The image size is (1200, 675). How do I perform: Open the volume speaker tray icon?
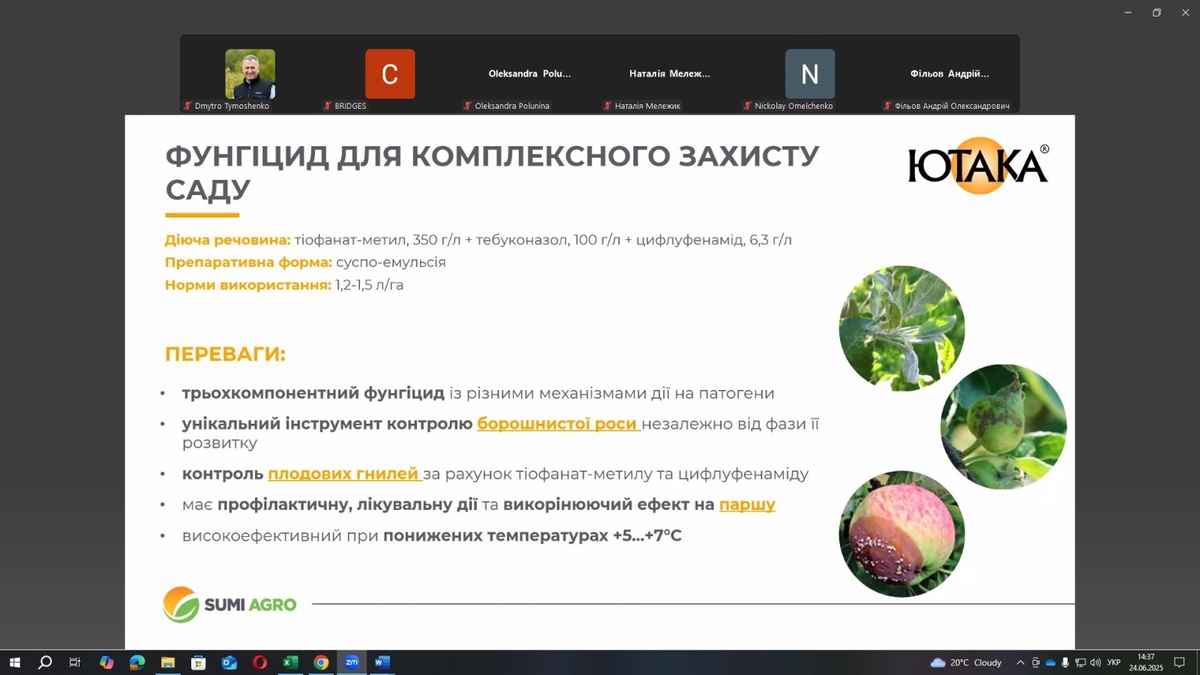1095,662
